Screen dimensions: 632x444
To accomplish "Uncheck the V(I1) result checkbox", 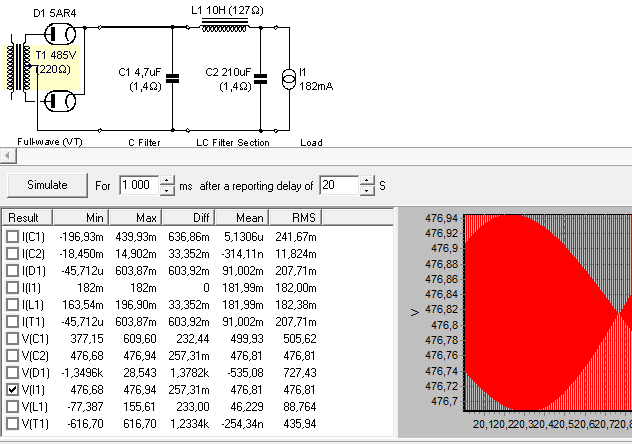I will 12,389.
